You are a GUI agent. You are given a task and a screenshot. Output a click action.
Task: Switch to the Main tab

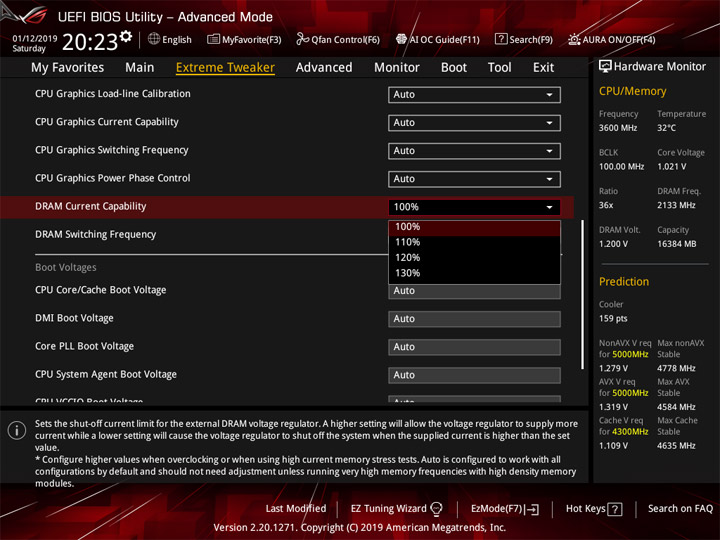coord(140,68)
